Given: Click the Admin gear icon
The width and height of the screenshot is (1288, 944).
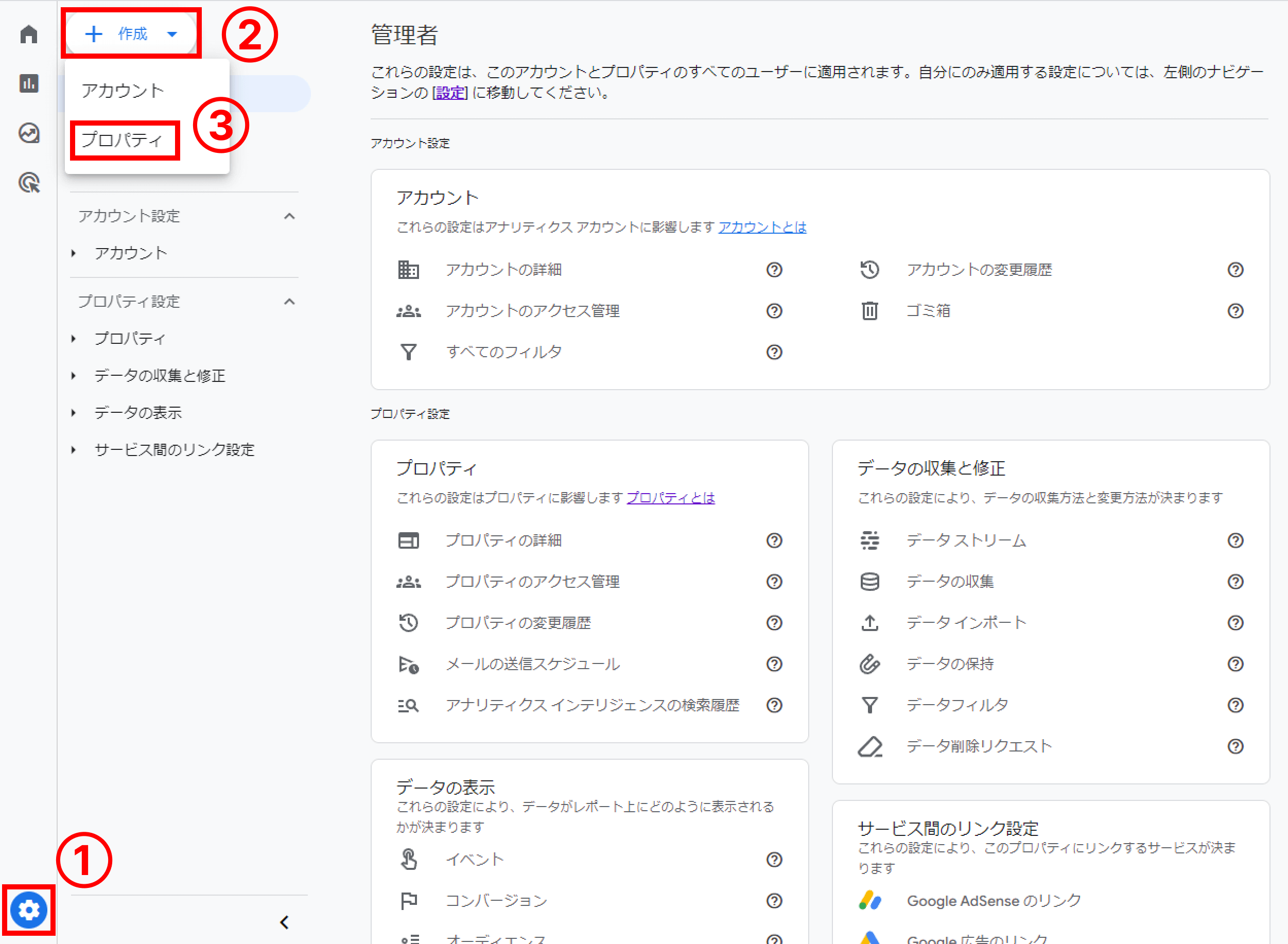Looking at the screenshot, I should coord(29,909).
